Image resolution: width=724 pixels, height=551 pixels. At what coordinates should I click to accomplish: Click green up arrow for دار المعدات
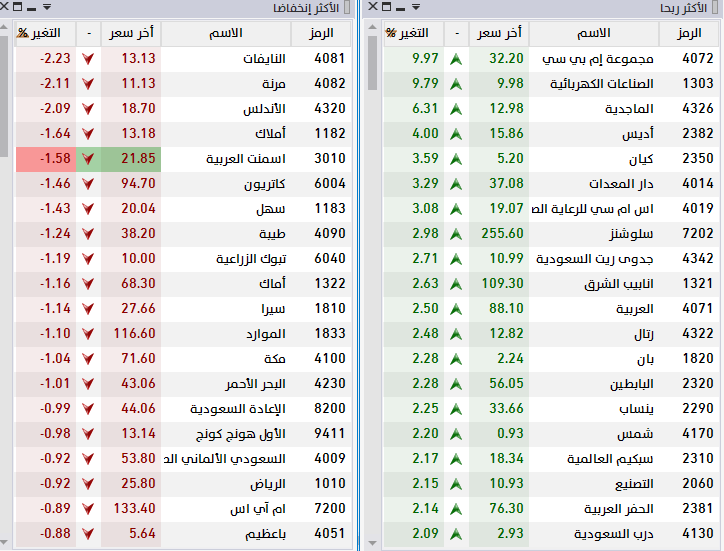coord(456,184)
